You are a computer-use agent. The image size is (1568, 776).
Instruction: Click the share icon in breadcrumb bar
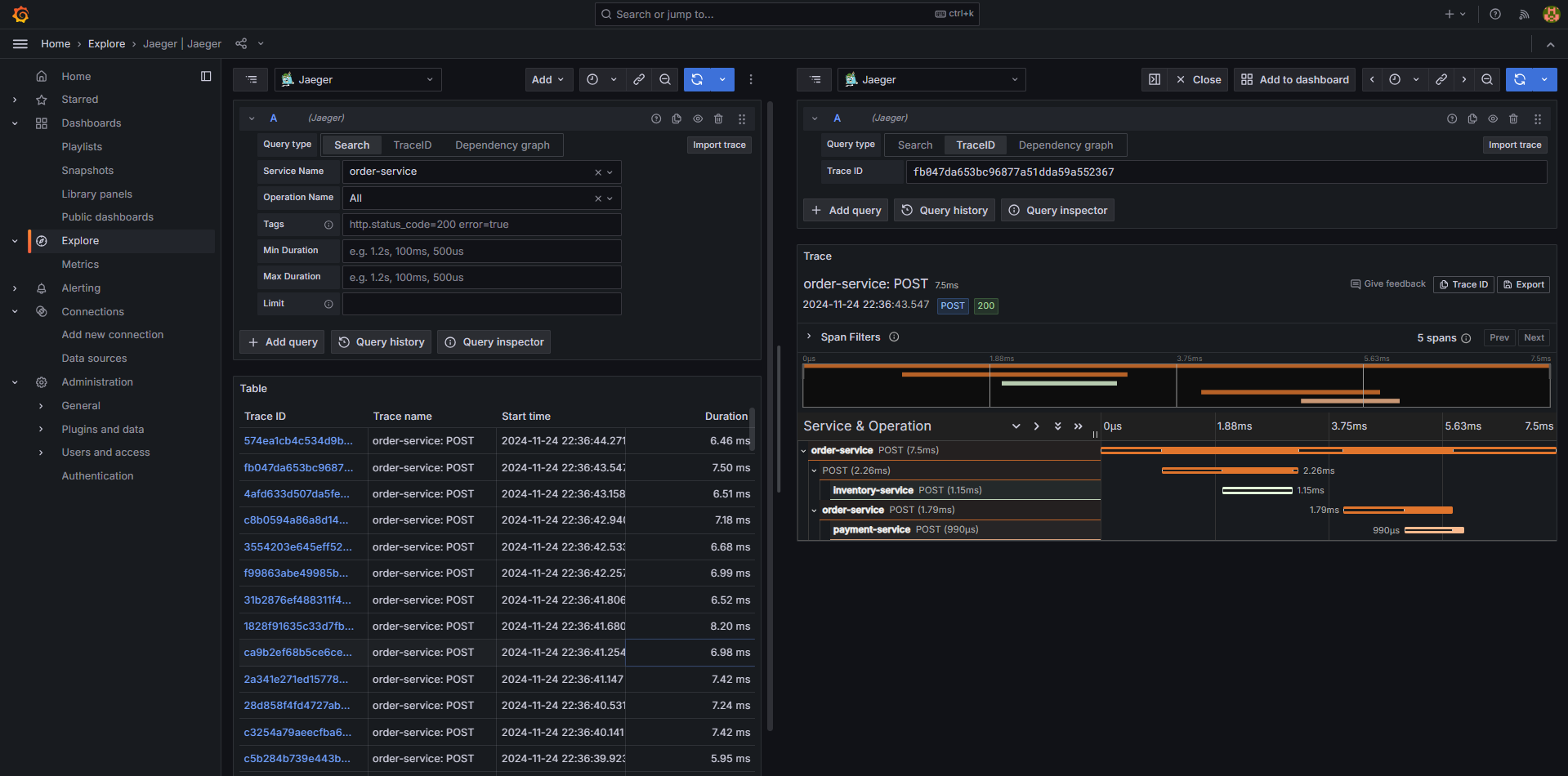tap(241, 44)
